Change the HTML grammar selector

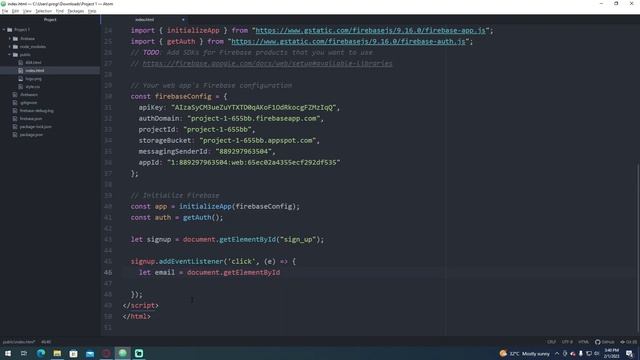(x=583, y=342)
